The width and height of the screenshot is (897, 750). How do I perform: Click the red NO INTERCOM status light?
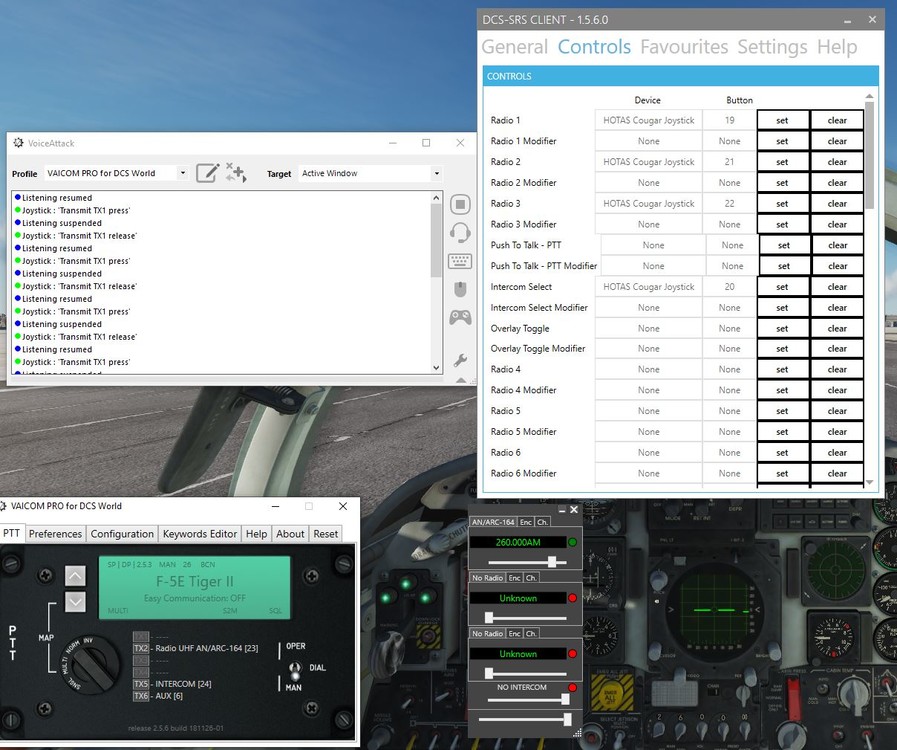(572, 687)
